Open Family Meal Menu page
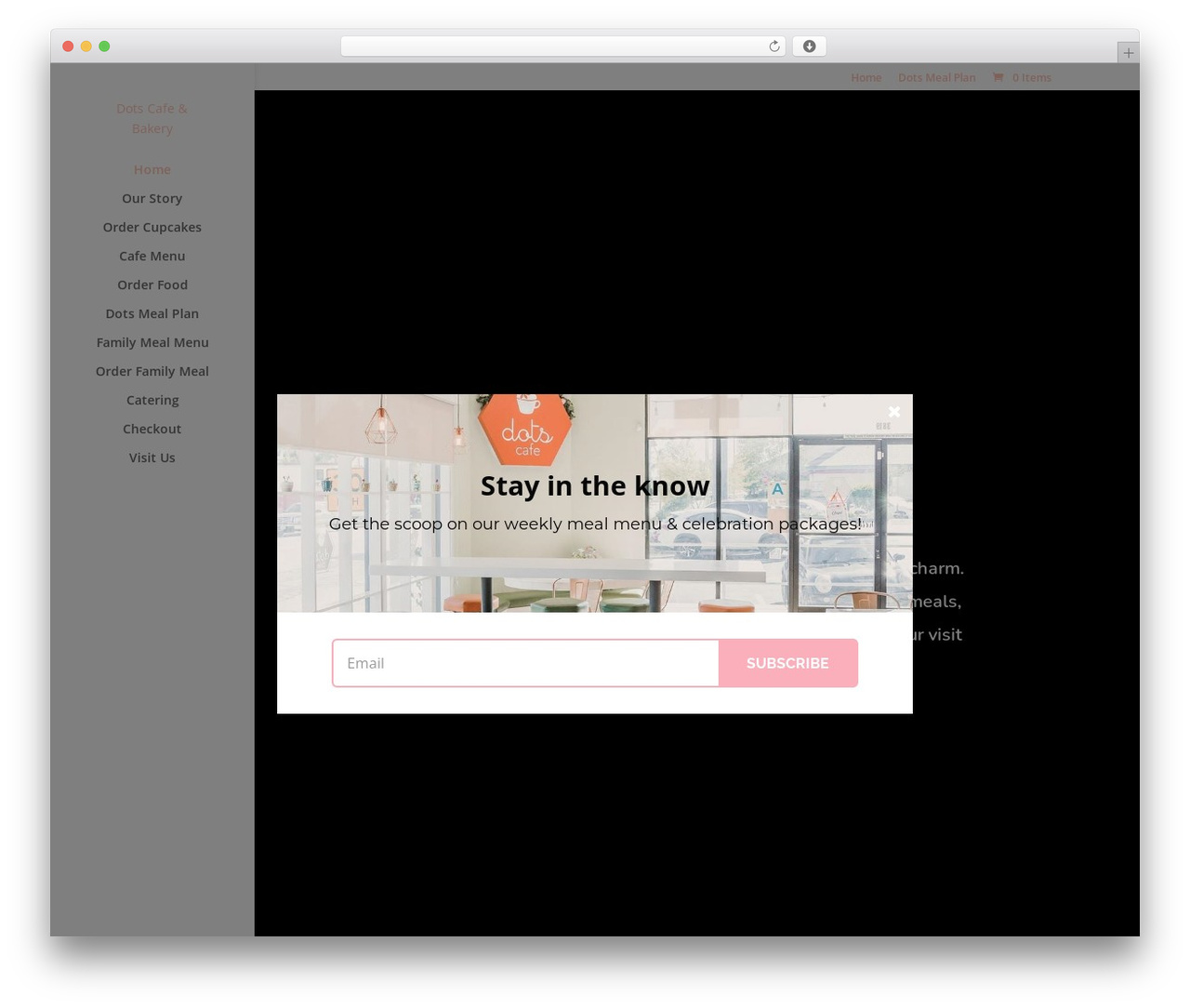 [152, 342]
